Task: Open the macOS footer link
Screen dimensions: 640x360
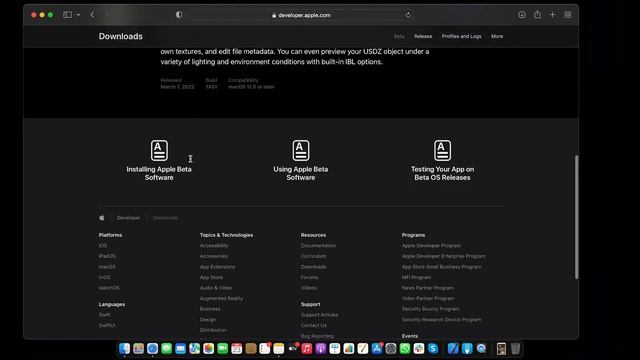Action: [107, 267]
